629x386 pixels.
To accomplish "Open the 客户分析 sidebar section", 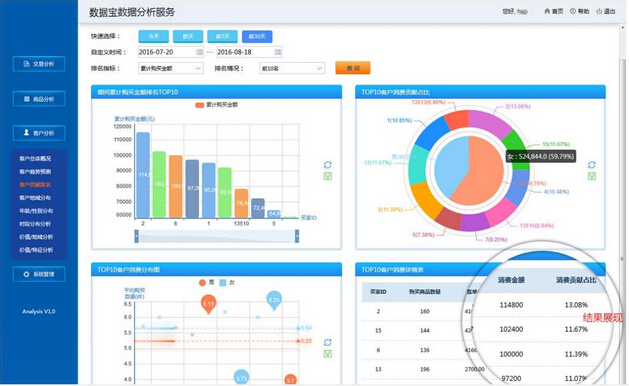I will click(39, 133).
